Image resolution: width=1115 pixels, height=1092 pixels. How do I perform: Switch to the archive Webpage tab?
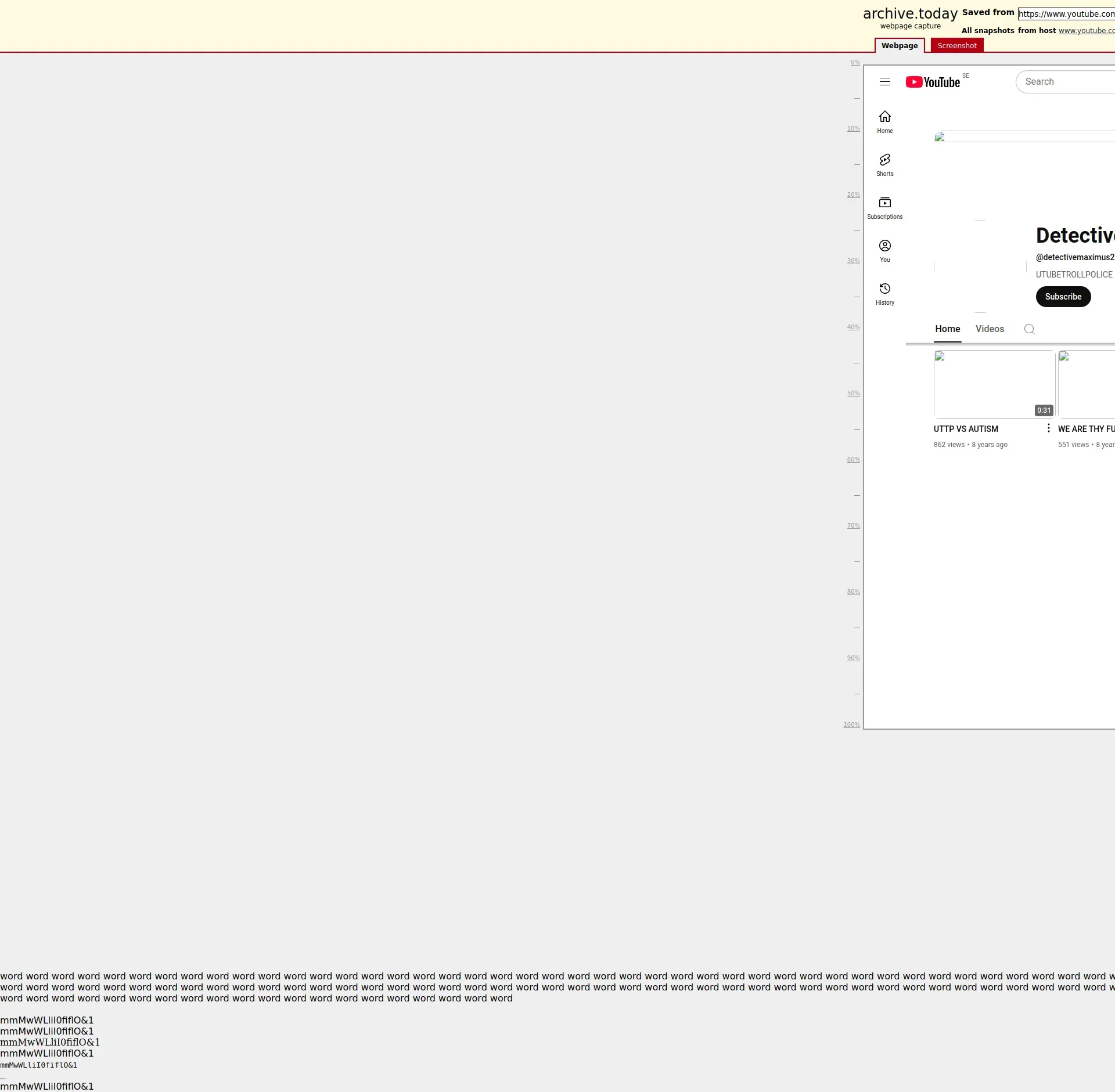899,46
